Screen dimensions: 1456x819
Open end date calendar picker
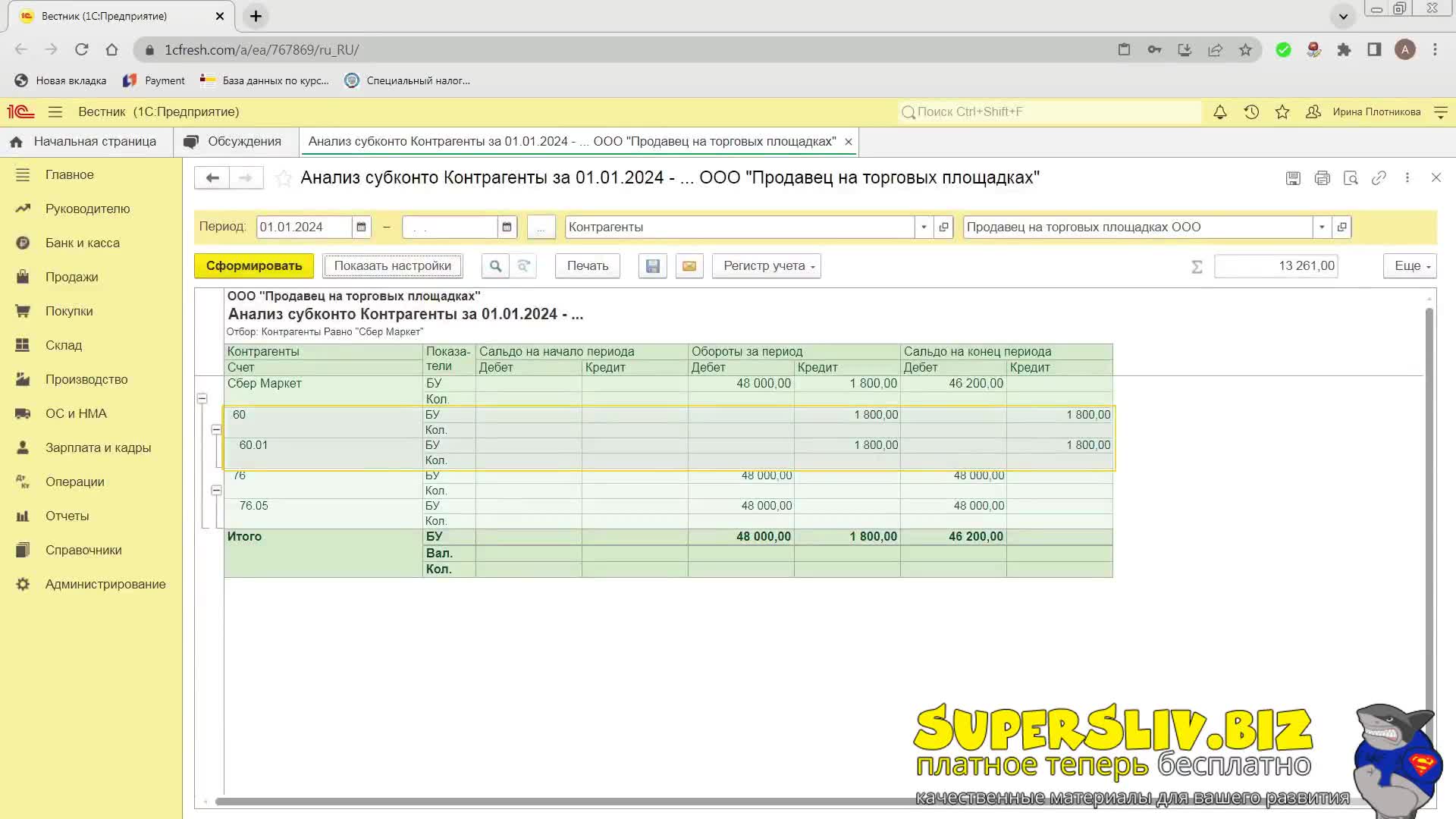(x=507, y=227)
